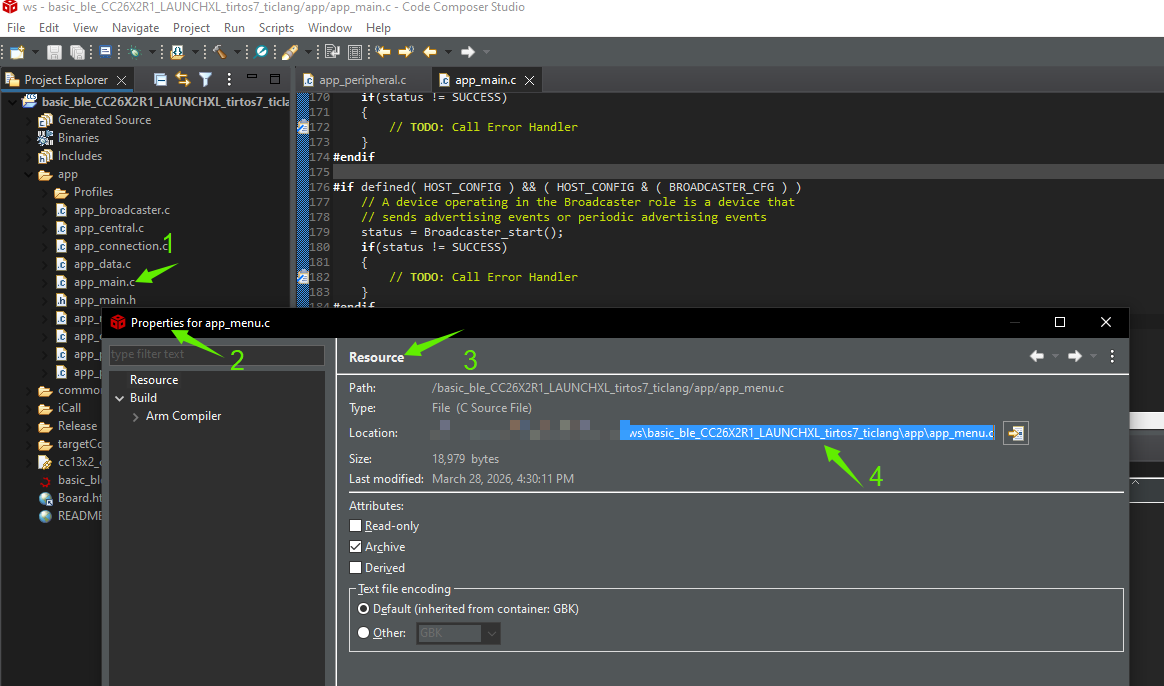Open the Edit menu
Image resolution: width=1164 pixels, height=686 pixels.
coord(49,27)
